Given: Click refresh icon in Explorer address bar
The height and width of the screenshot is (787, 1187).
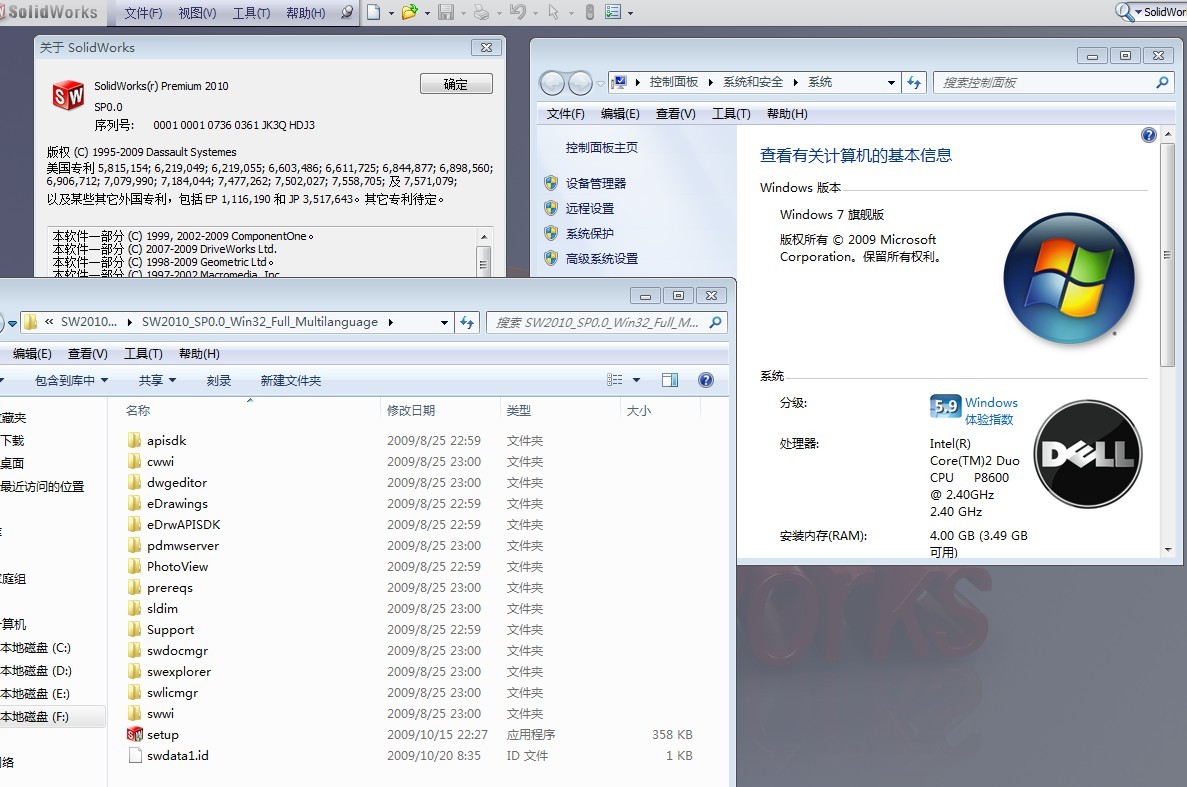Looking at the screenshot, I should click(x=467, y=322).
